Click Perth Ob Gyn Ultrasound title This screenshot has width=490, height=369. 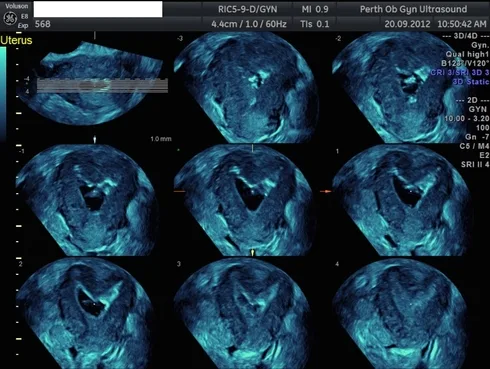coord(413,9)
